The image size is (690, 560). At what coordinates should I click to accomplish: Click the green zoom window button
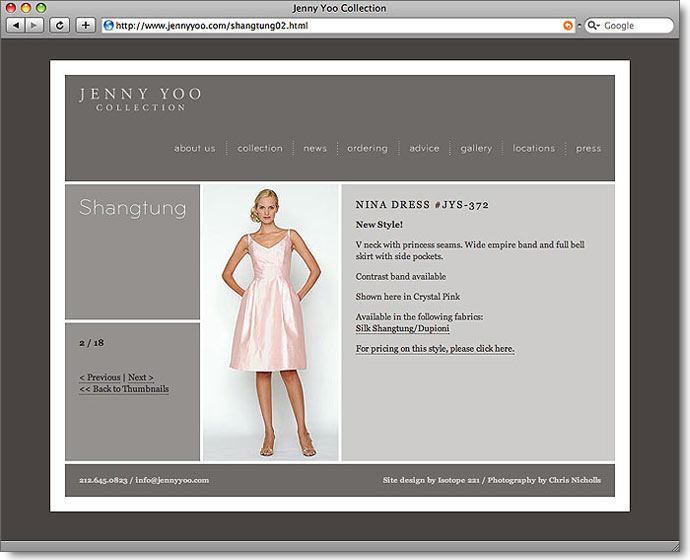pyautogui.click(x=41, y=7)
